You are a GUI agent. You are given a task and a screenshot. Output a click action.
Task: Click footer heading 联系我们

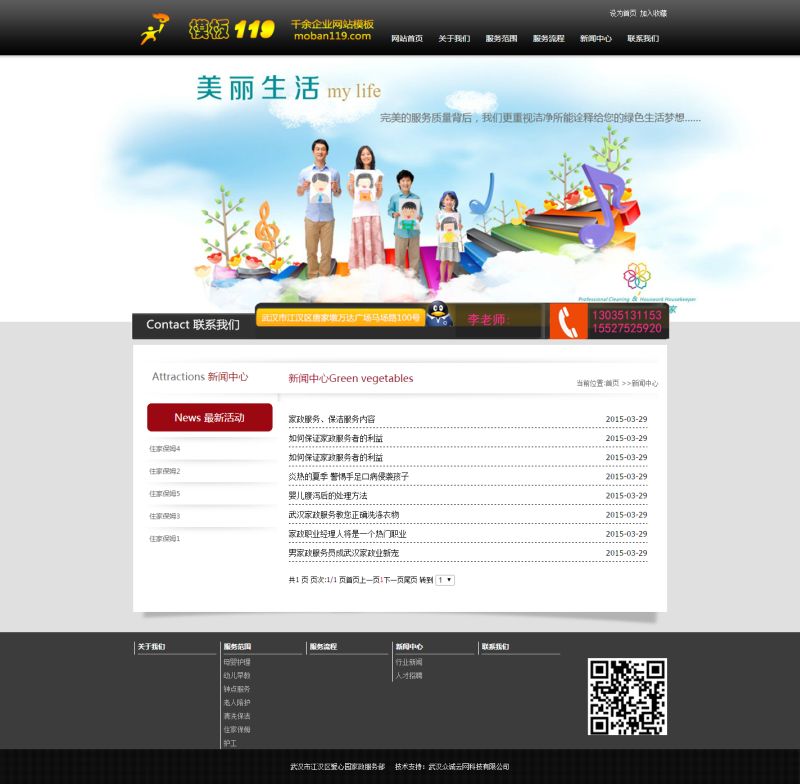click(x=495, y=647)
